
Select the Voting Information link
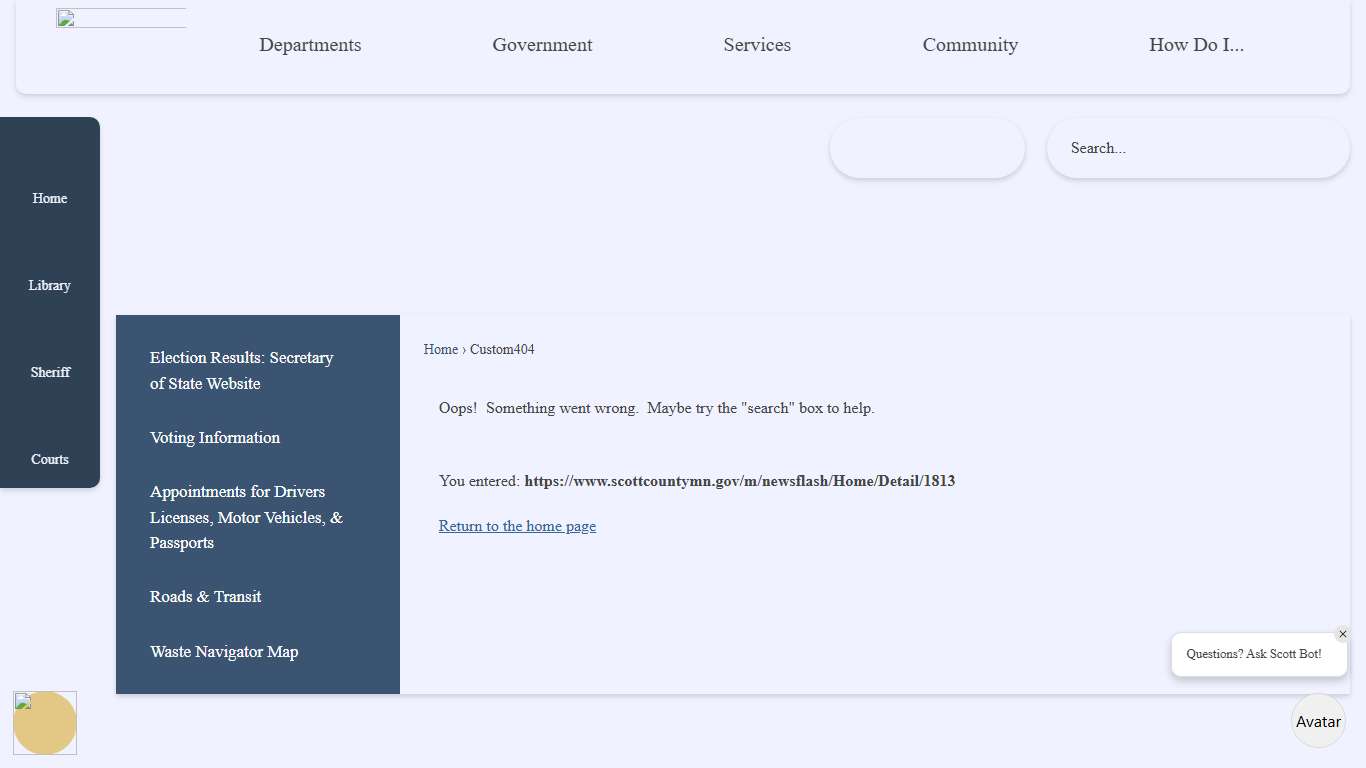point(215,437)
